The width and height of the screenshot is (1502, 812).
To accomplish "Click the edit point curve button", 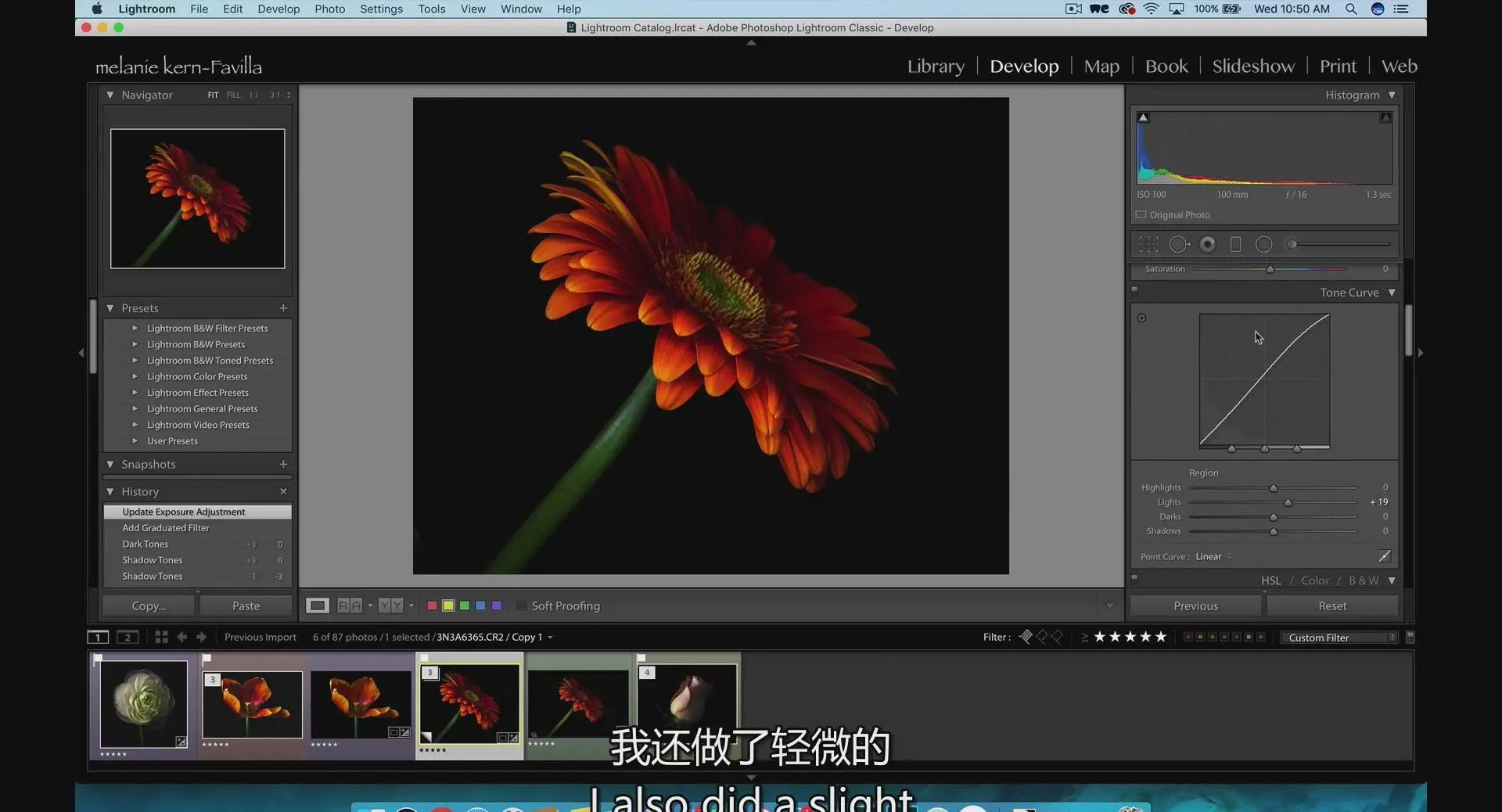I will pyautogui.click(x=1384, y=556).
